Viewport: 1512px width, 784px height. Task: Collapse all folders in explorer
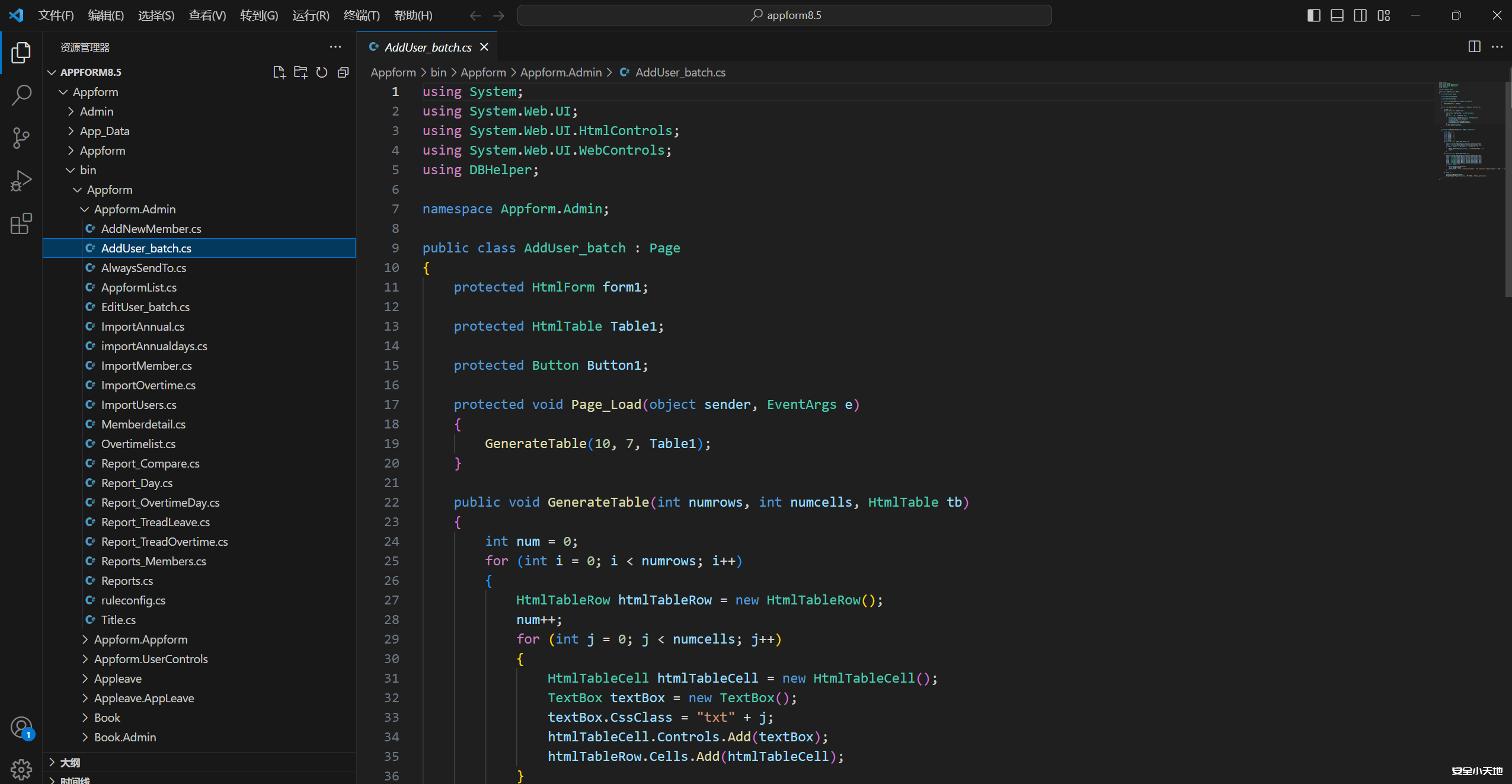[x=343, y=72]
